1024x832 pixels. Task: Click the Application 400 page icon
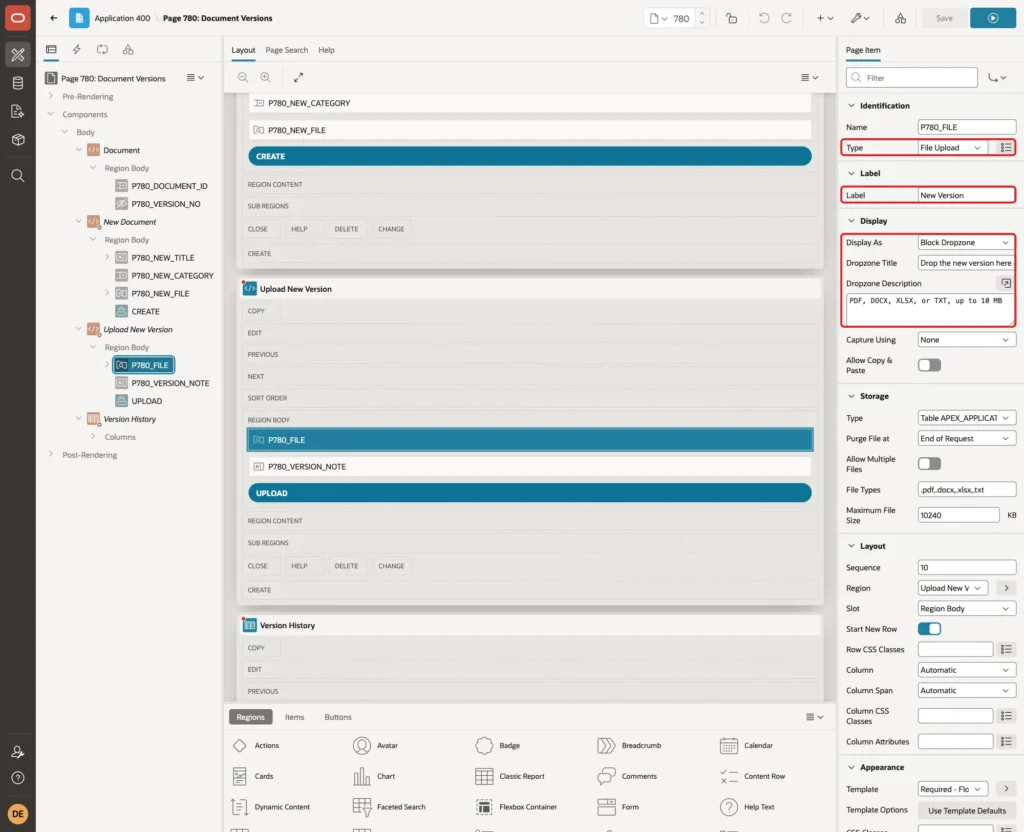(x=79, y=18)
